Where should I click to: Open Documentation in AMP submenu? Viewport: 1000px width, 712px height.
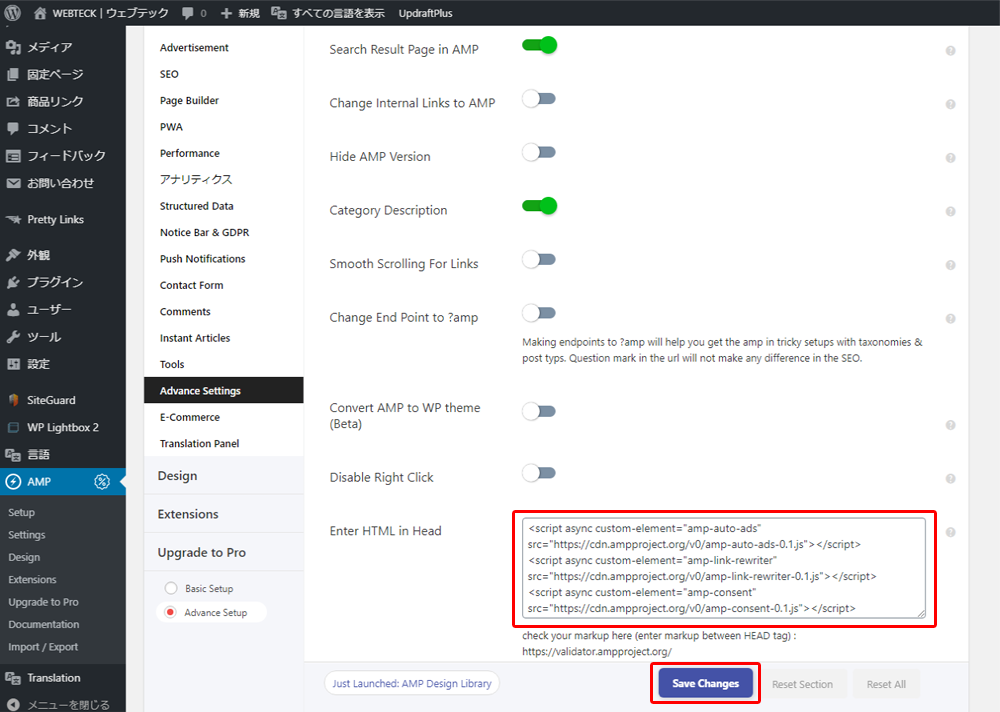coord(43,625)
